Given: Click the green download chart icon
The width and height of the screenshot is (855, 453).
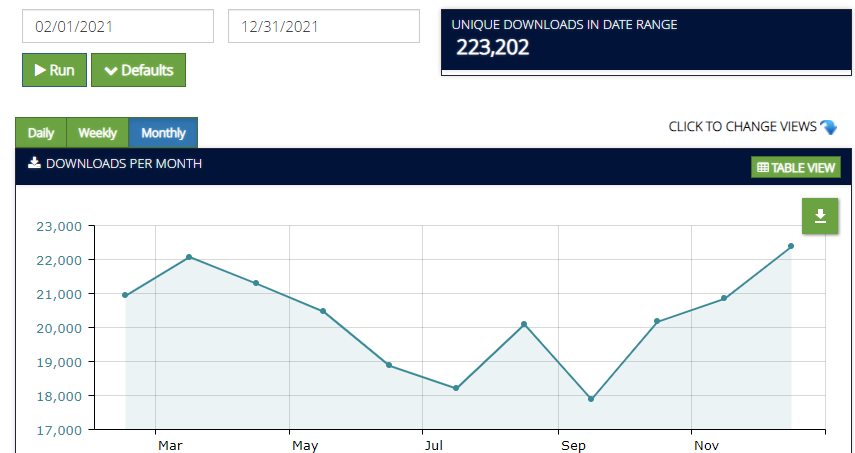Looking at the screenshot, I should pos(820,216).
